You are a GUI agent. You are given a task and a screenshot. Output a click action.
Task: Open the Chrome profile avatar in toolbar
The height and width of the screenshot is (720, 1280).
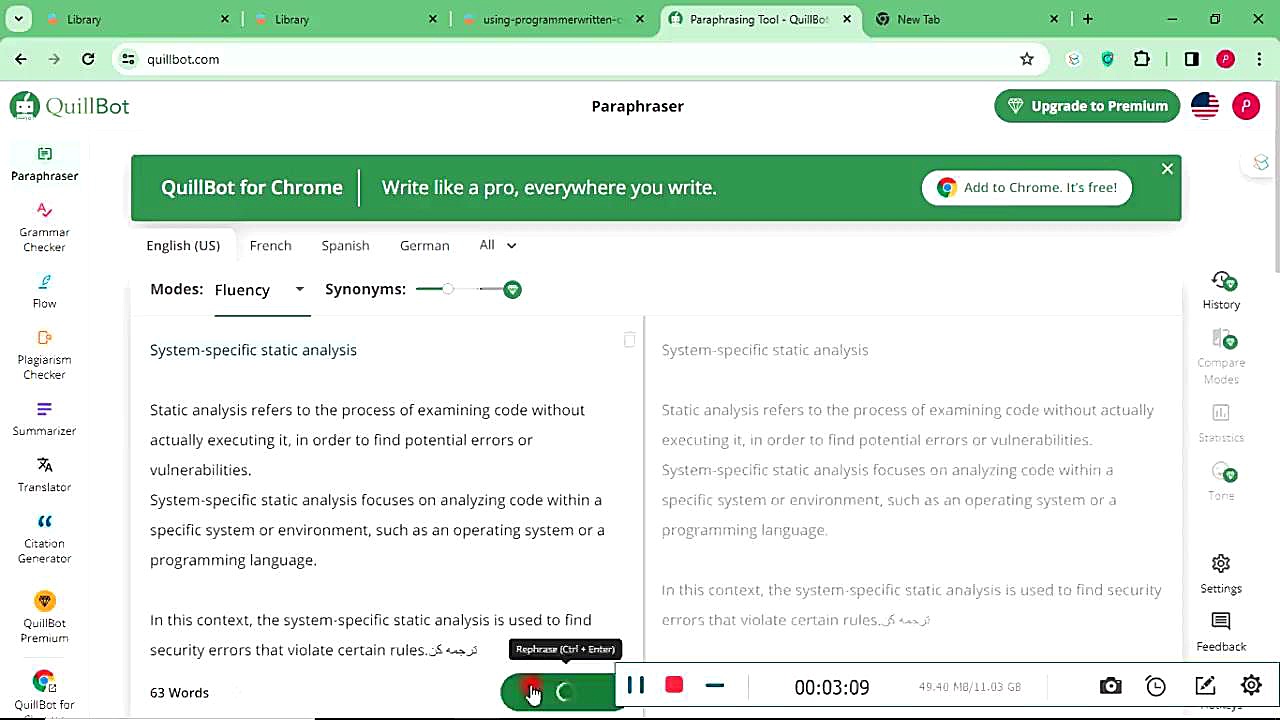[x=1225, y=59]
